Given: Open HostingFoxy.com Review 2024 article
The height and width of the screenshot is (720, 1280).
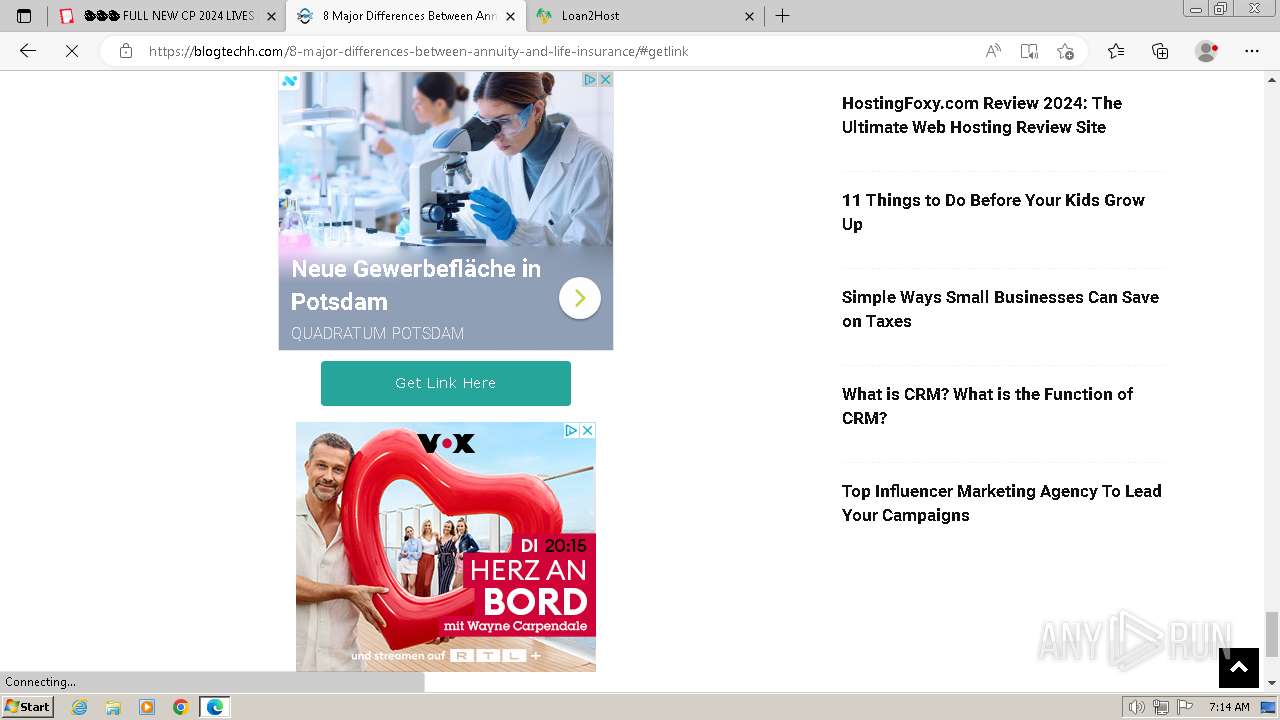Looking at the screenshot, I should (x=982, y=115).
